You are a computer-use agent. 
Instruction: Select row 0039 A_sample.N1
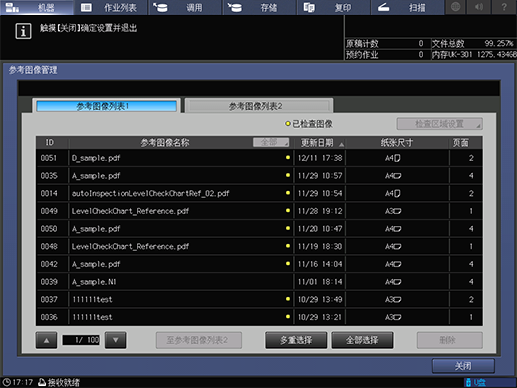click(x=259, y=282)
